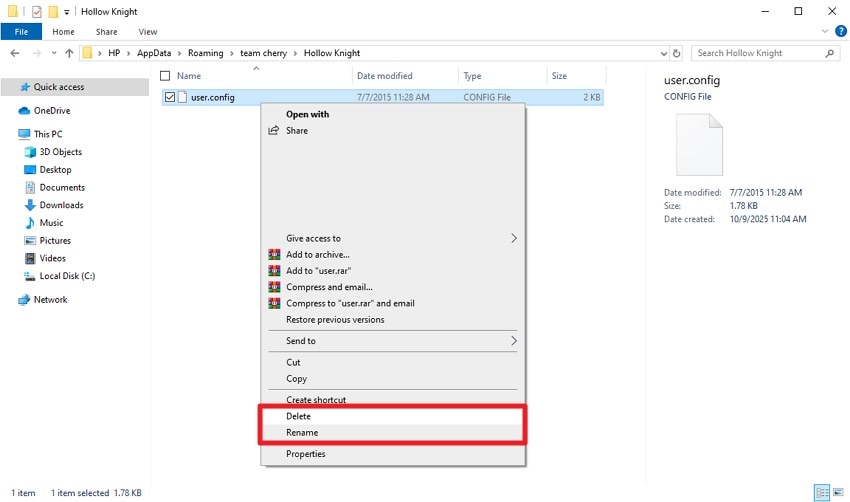Screen dimensions: 850x502
Task: Refresh the folder with the refresh icon
Action: point(677,53)
